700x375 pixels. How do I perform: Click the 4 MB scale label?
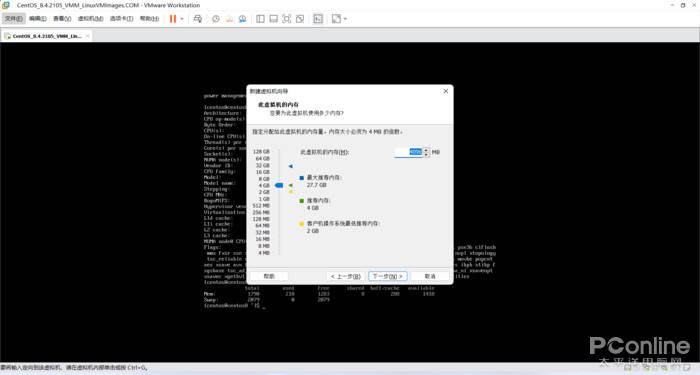[264, 253]
